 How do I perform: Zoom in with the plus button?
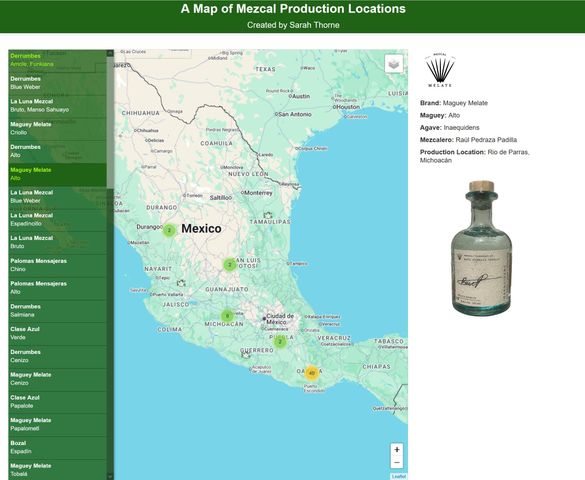[x=397, y=450]
